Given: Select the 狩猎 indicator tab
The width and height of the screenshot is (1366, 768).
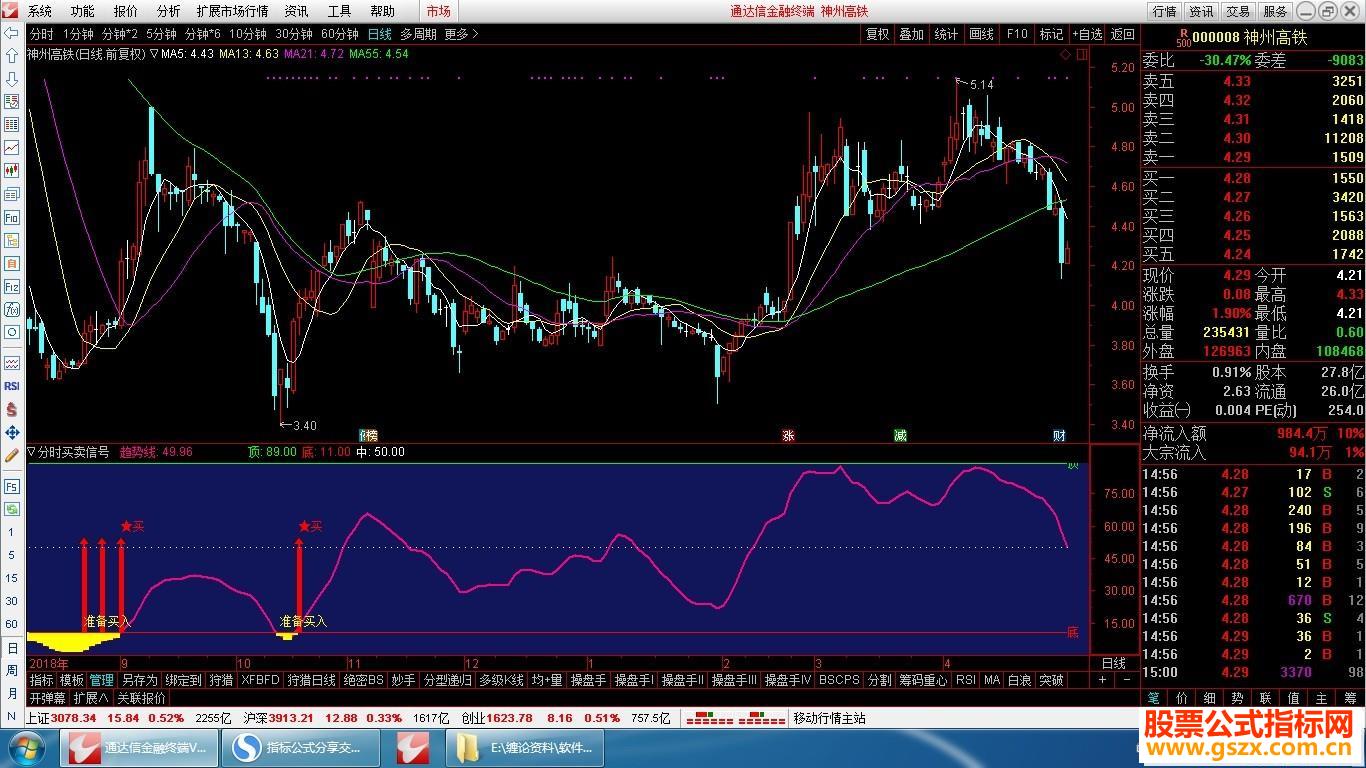Looking at the screenshot, I should tap(221, 680).
